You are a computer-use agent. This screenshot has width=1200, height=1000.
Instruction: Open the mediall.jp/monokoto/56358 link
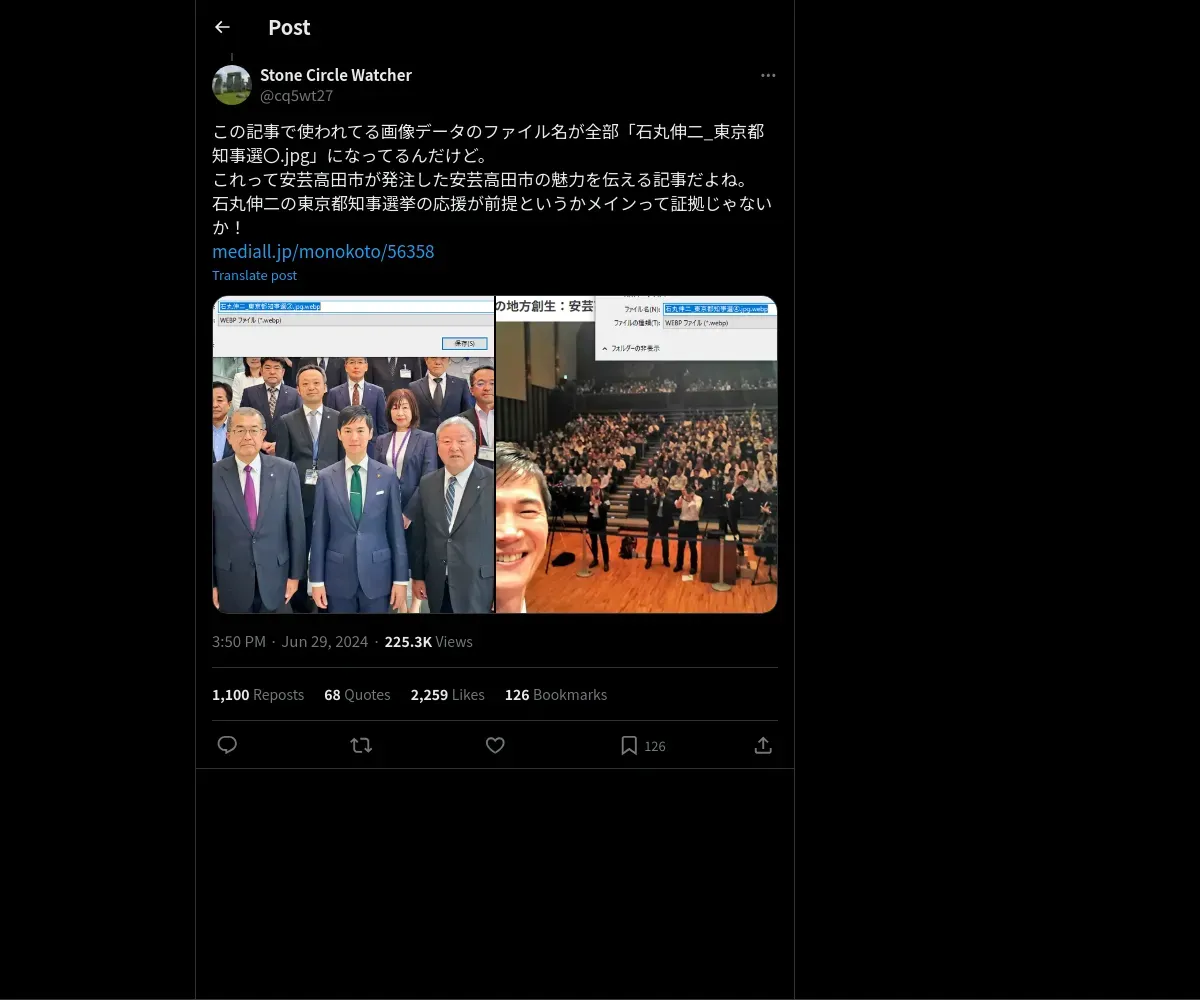[323, 251]
